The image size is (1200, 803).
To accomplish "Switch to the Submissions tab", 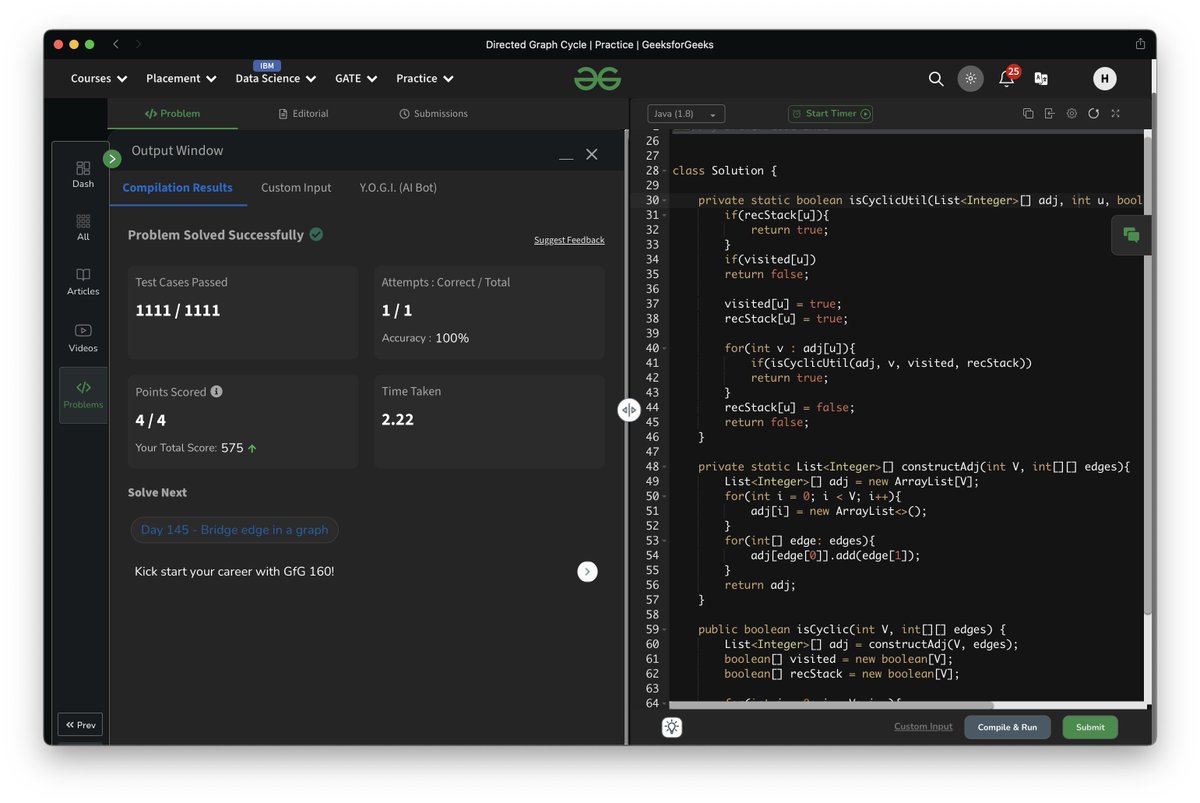I will coord(434,114).
